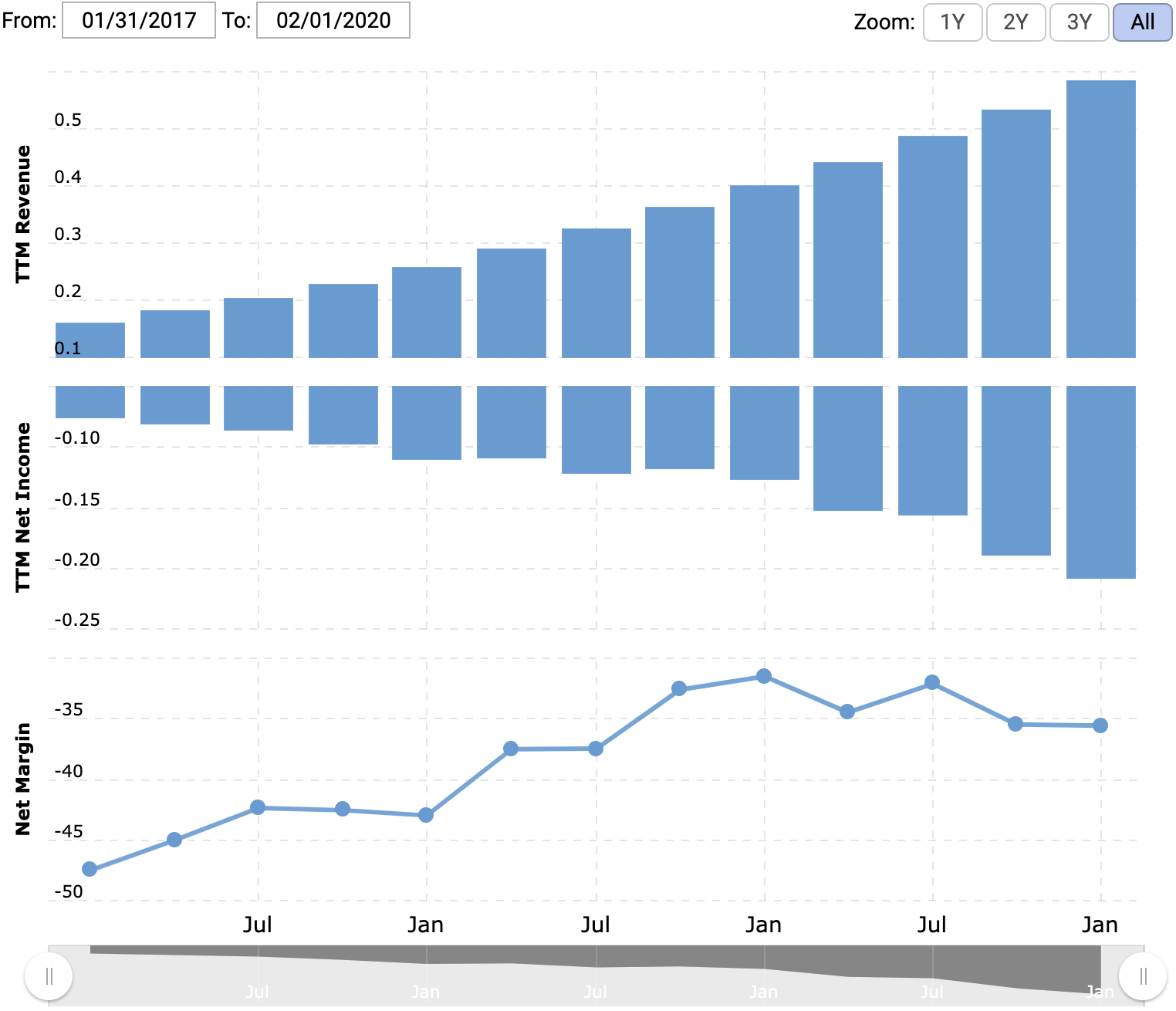Grab the right range slider handle
The image size is (1176, 1011).
(1143, 976)
